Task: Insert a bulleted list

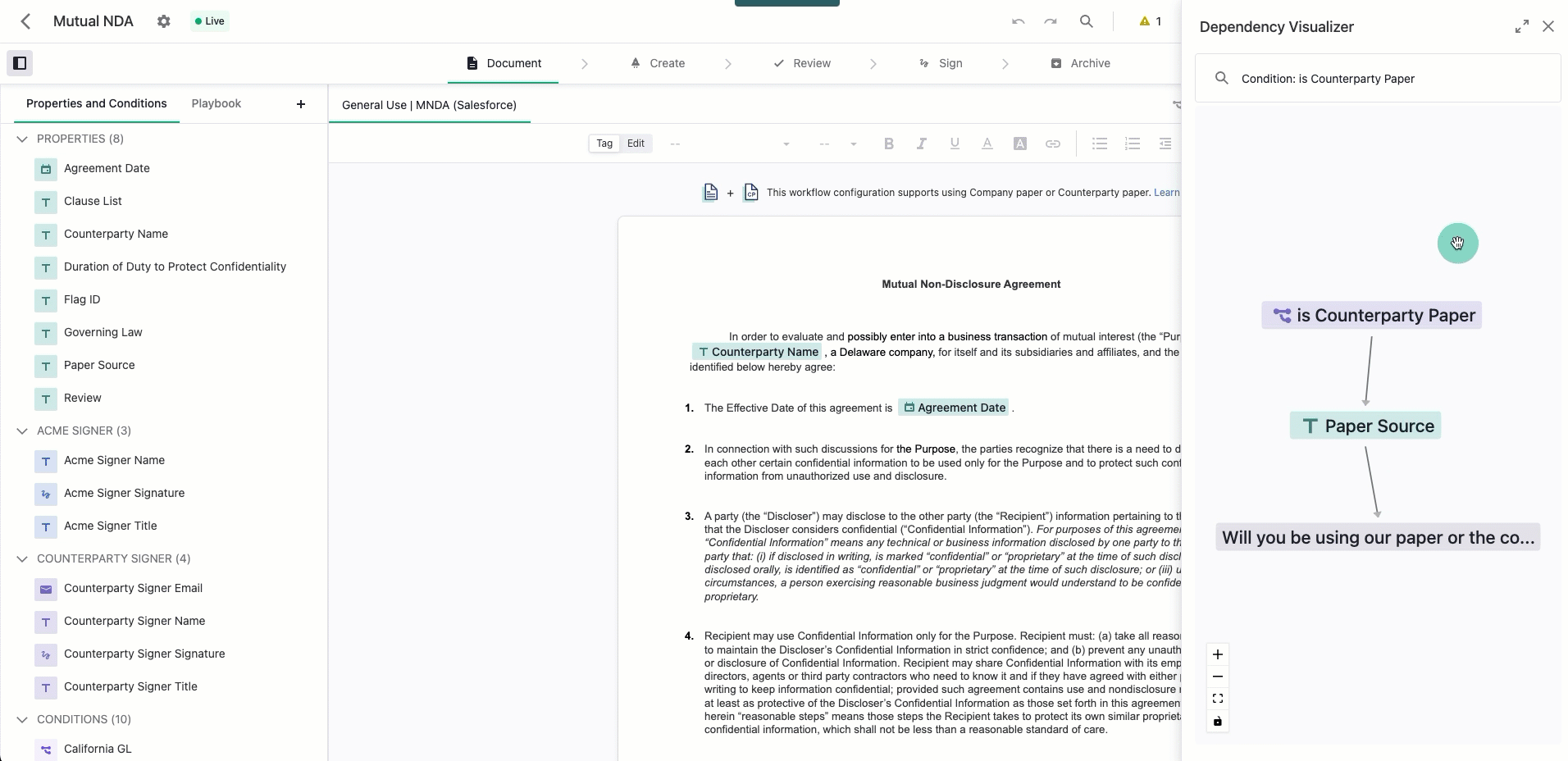Action: (x=1100, y=144)
